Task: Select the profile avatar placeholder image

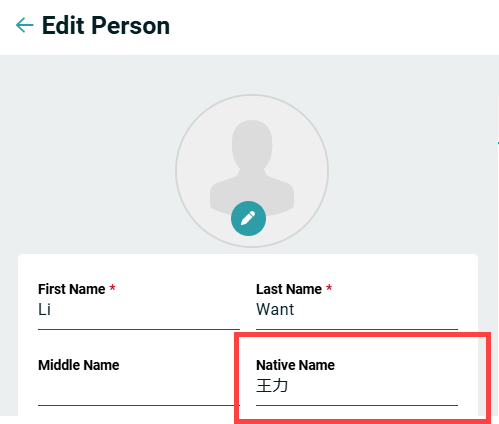Action: click(252, 171)
